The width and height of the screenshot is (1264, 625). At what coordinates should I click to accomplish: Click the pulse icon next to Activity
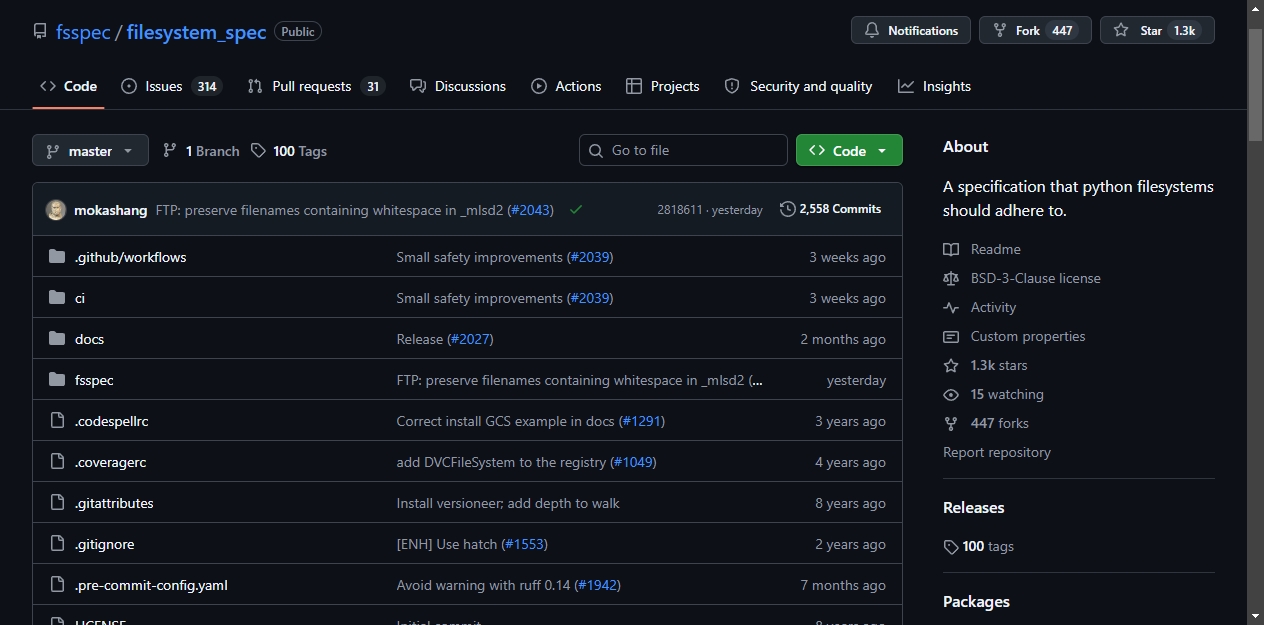click(951, 307)
